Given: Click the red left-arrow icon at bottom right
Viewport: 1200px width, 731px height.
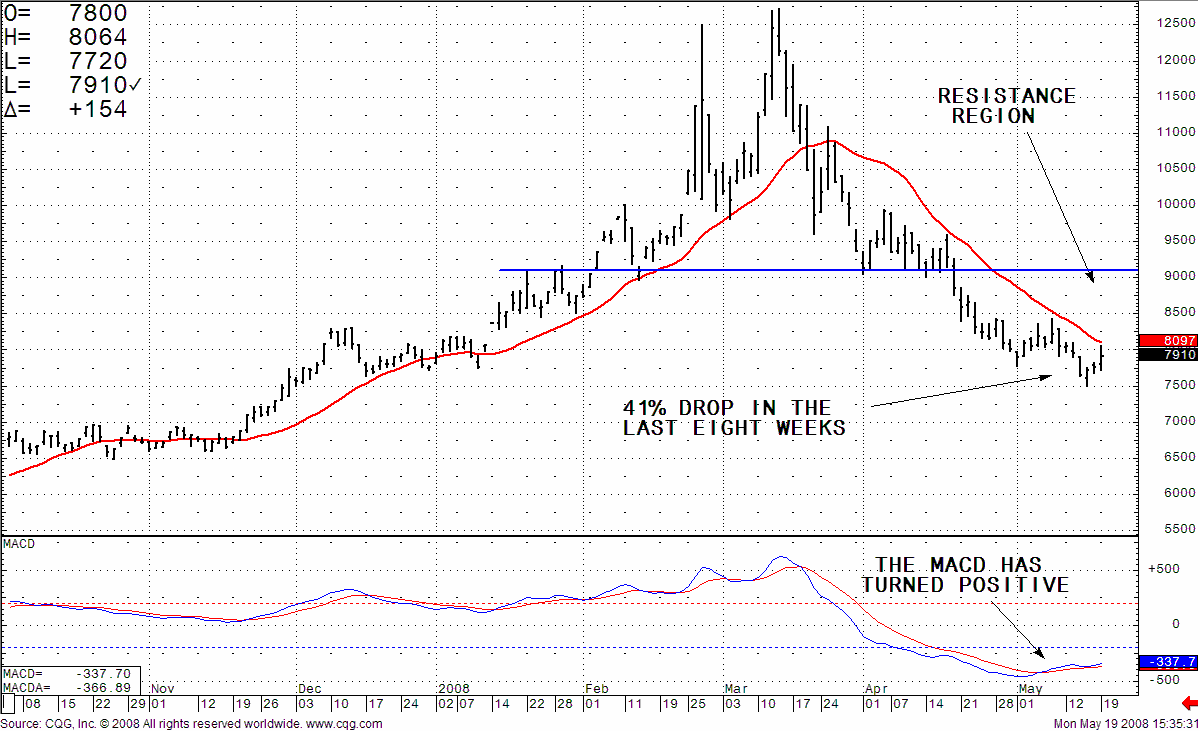Looking at the screenshot, I should [1189, 706].
